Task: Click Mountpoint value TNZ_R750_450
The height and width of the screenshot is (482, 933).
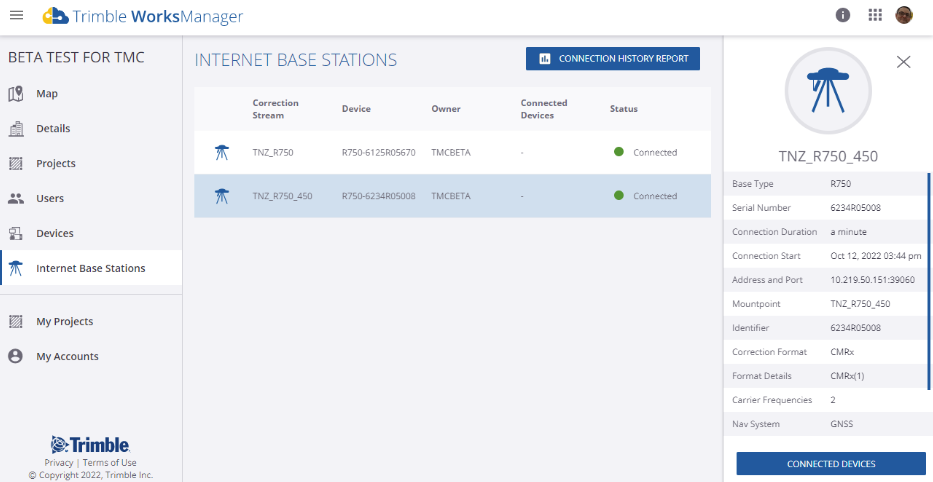Action: (860, 304)
